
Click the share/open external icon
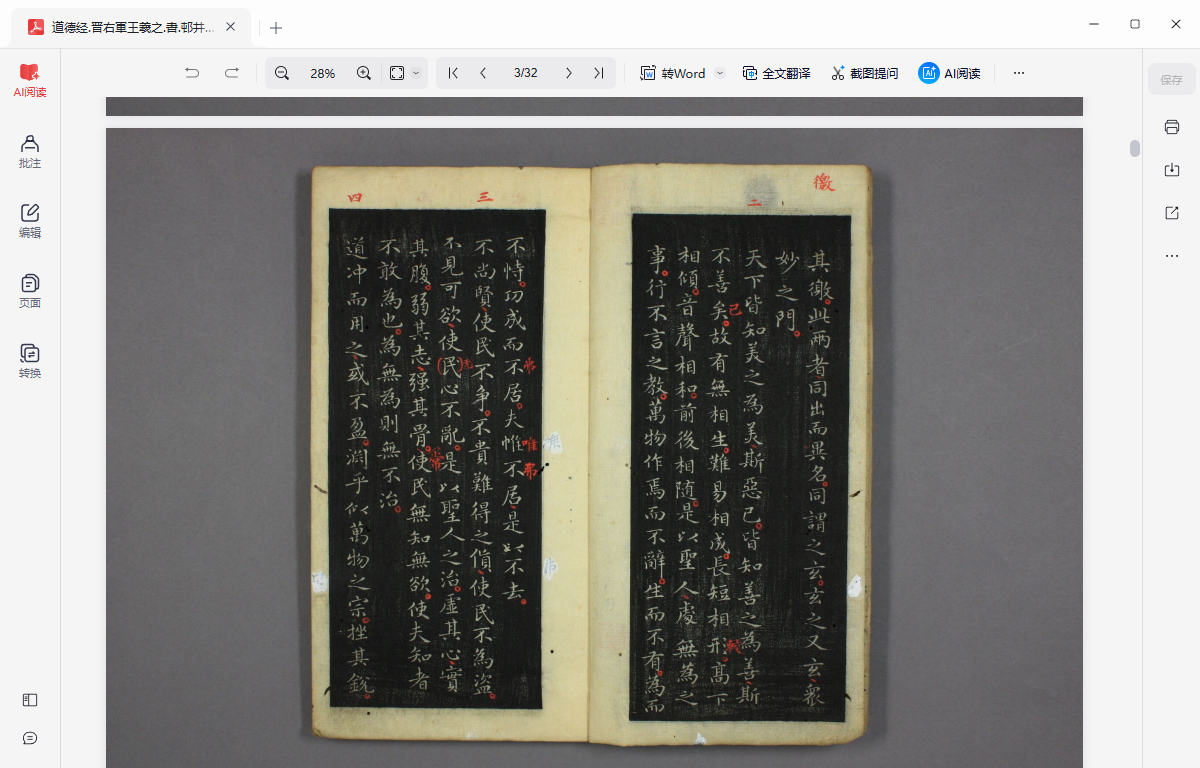[1172, 213]
